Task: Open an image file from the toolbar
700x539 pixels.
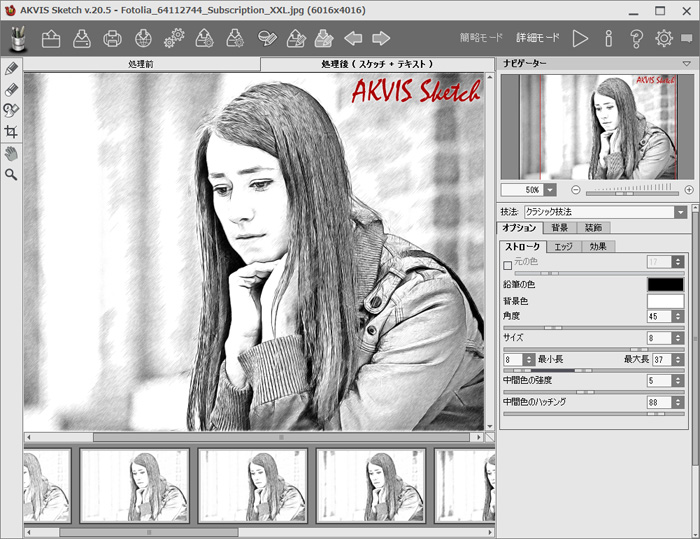Action: pos(51,39)
